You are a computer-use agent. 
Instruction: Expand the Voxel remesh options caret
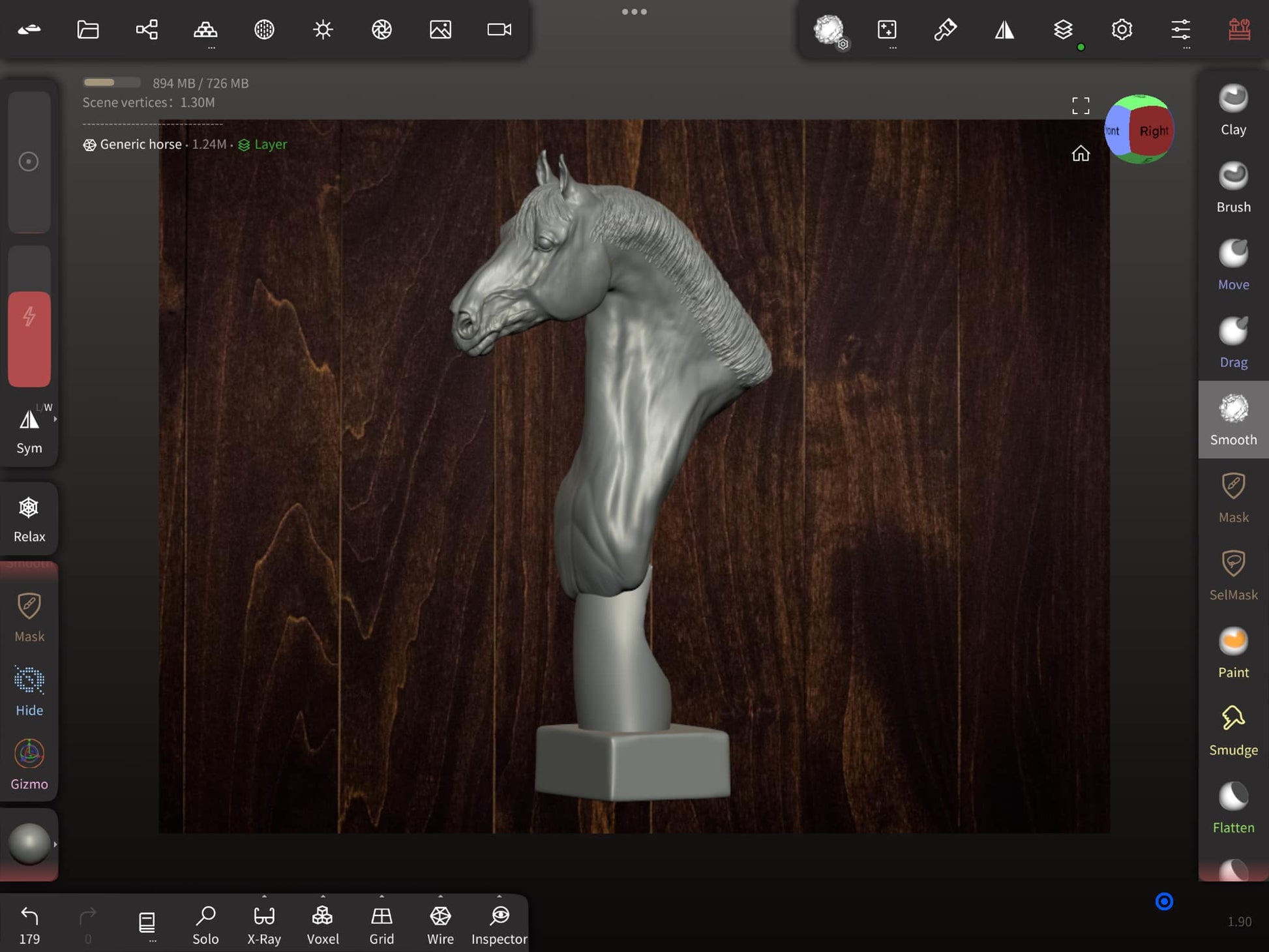[x=323, y=897]
